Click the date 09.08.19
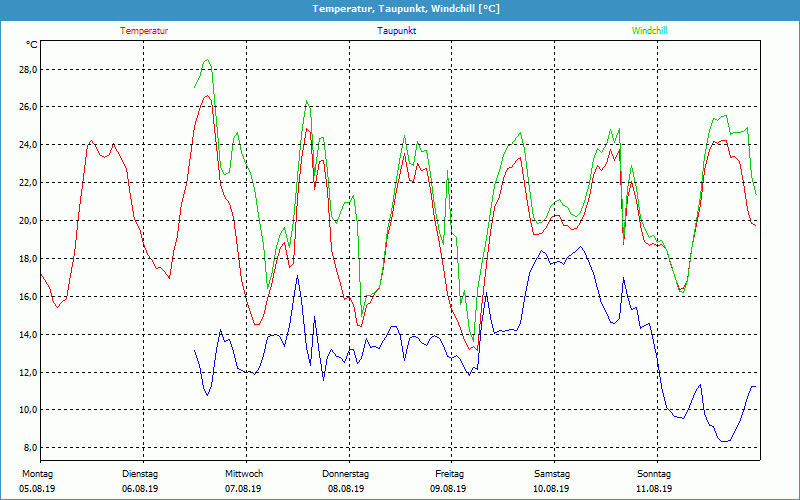This screenshot has width=800, height=500. (x=448, y=489)
